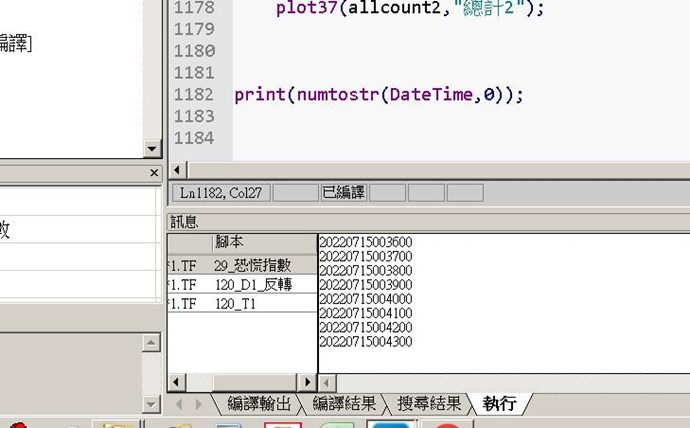This screenshot has height=428, width=690.
Task: Click script list scrollbar left arrow
Action: (176, 382)
